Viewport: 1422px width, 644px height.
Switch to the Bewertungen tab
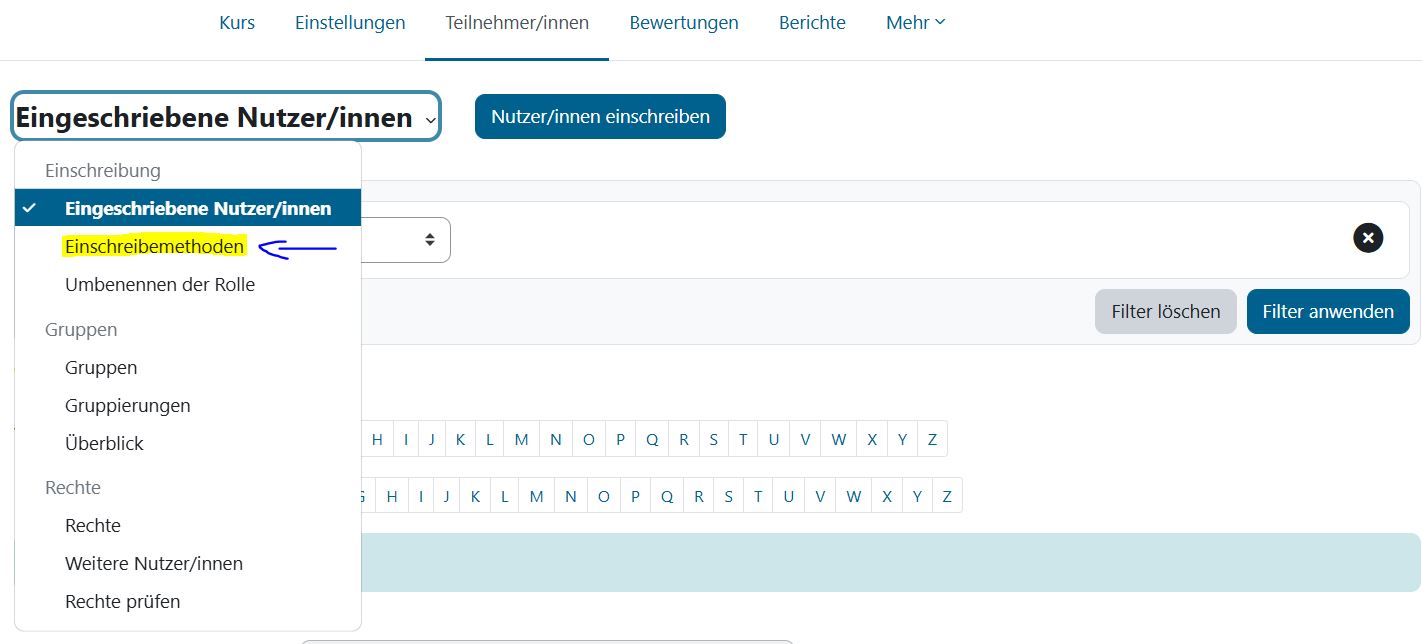point(684,22)
